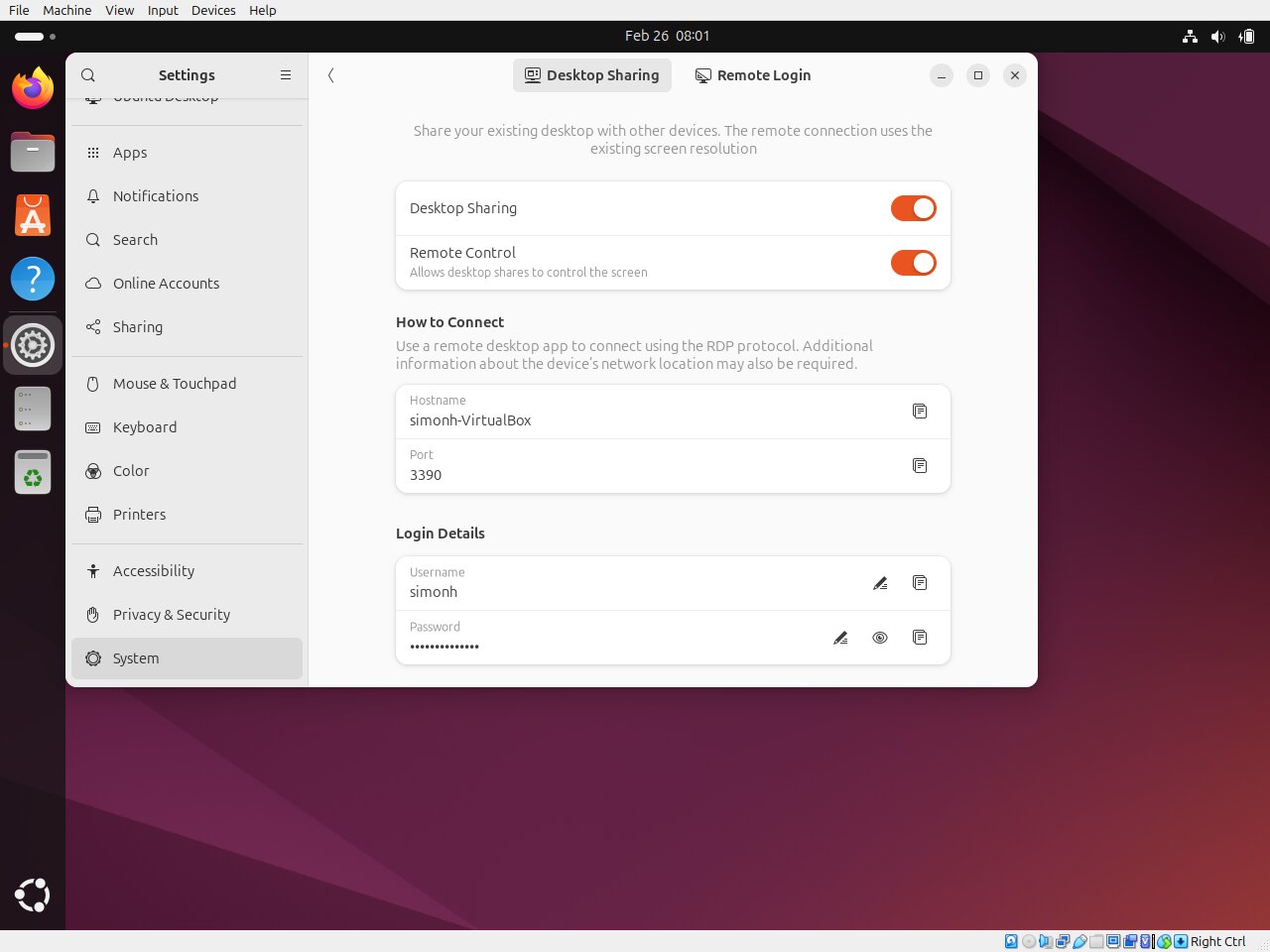Click the Activities workspace indicator

[35, 36]
